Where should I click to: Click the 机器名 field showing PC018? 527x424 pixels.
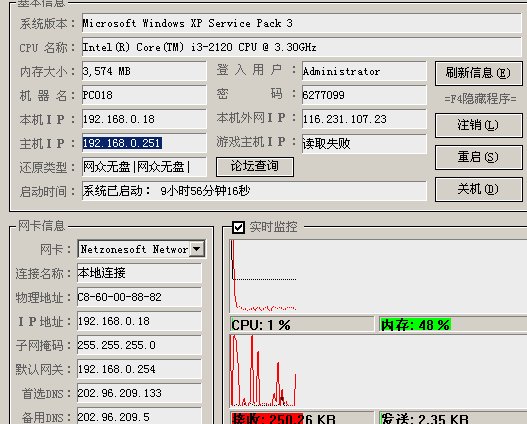[144, 95]
